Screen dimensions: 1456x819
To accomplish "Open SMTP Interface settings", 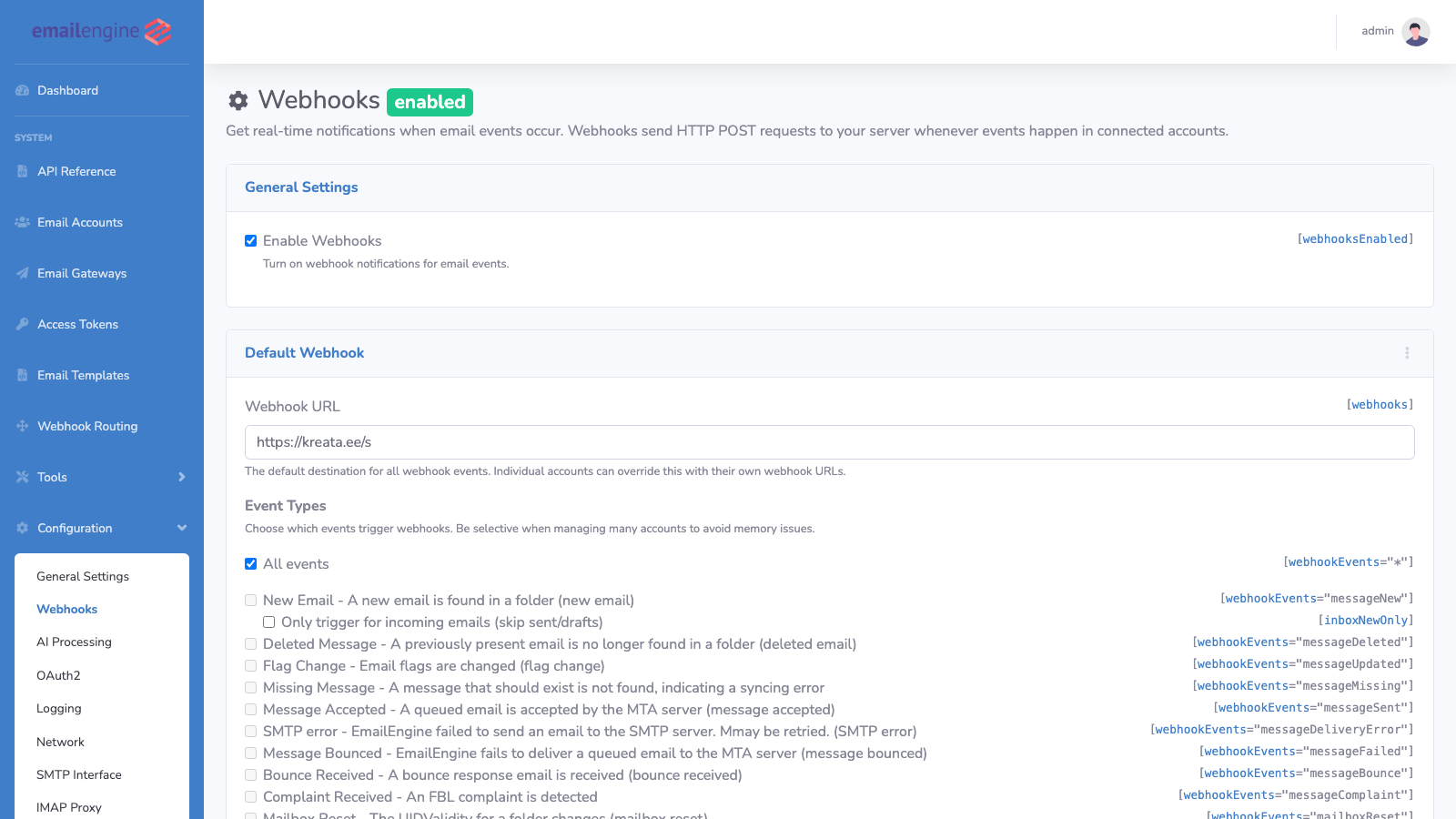I will click(x=78, y=774).
